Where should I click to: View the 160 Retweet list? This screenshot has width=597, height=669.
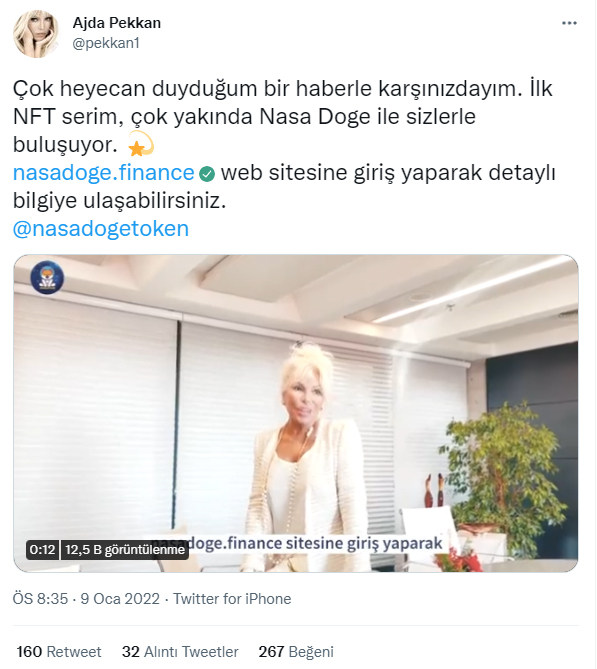pyautogui.click(x=59, y=652)
